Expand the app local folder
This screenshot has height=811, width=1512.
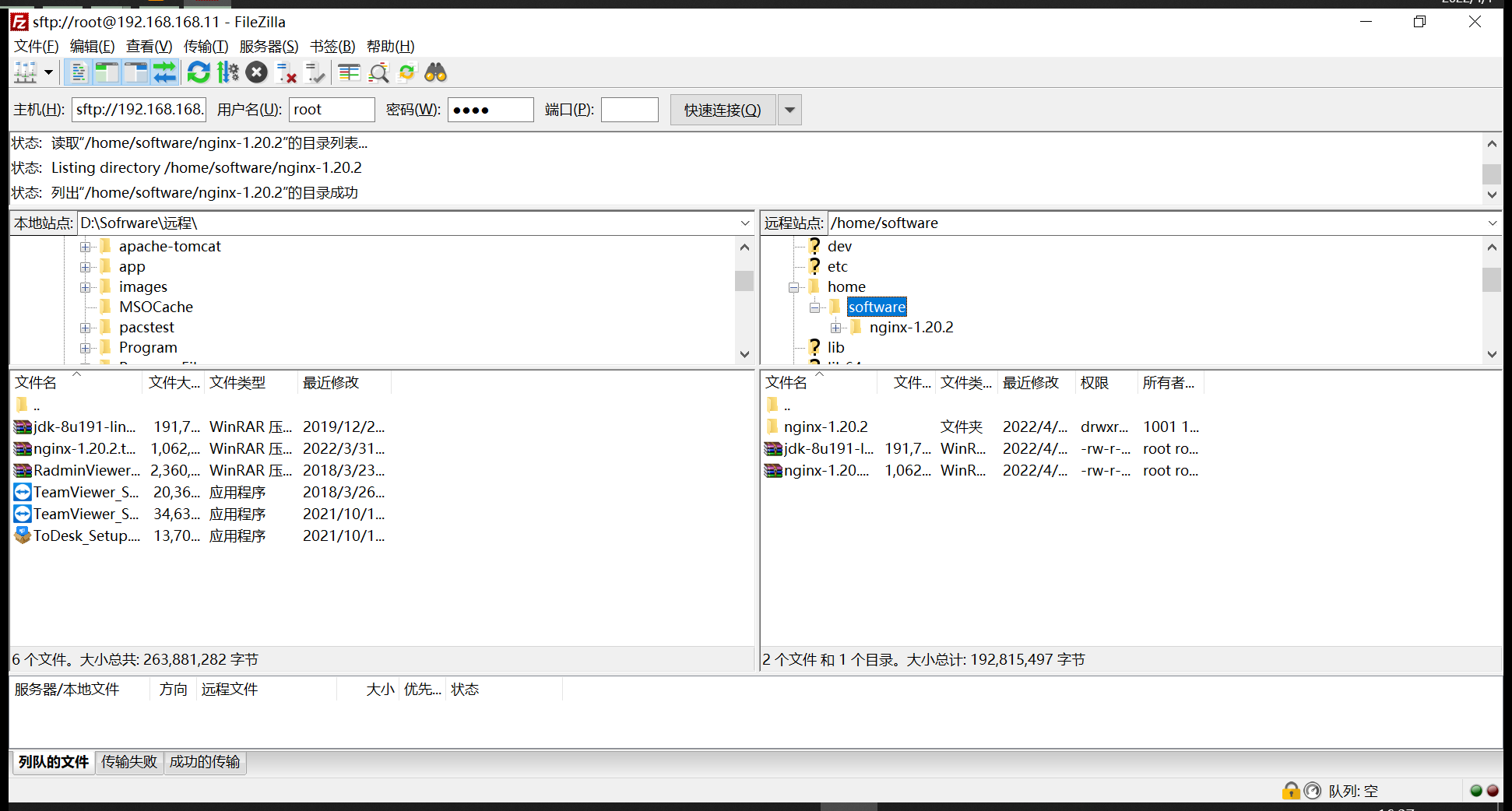click(86, 267)
